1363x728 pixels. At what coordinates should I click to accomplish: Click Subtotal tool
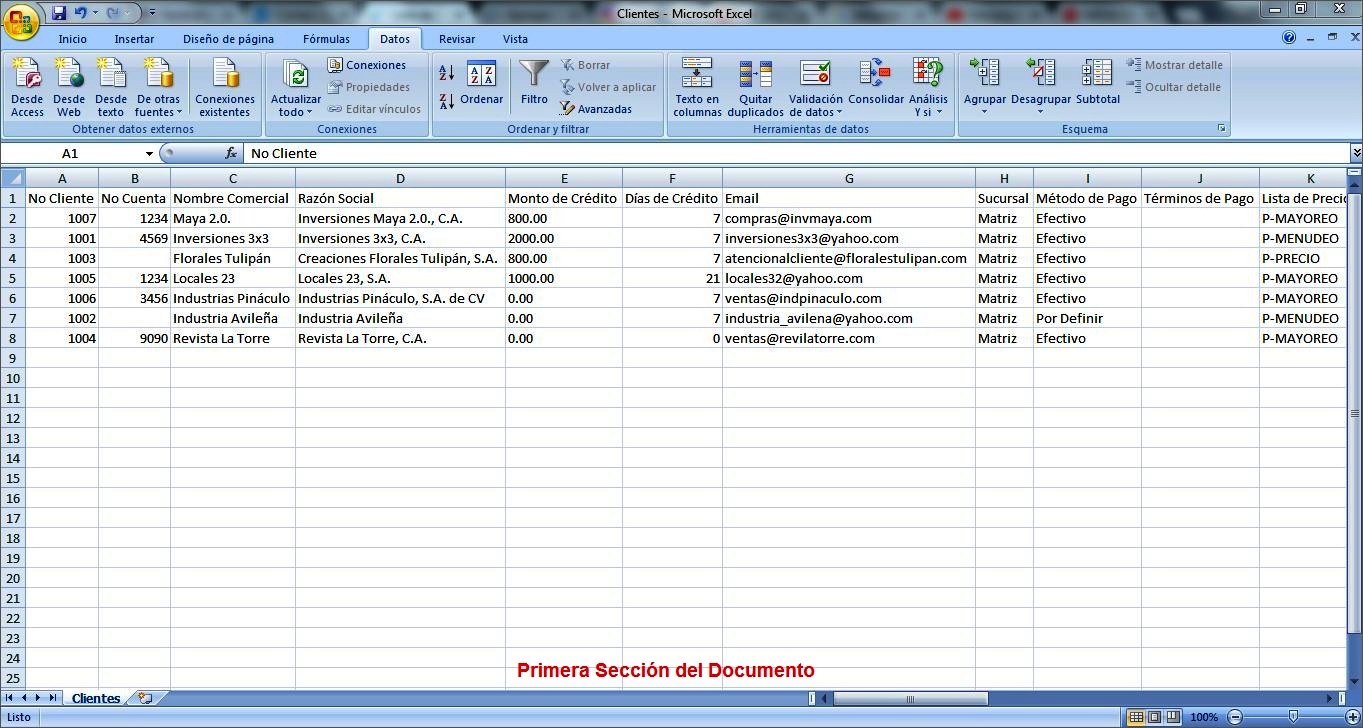click(x=1098, y=83)
